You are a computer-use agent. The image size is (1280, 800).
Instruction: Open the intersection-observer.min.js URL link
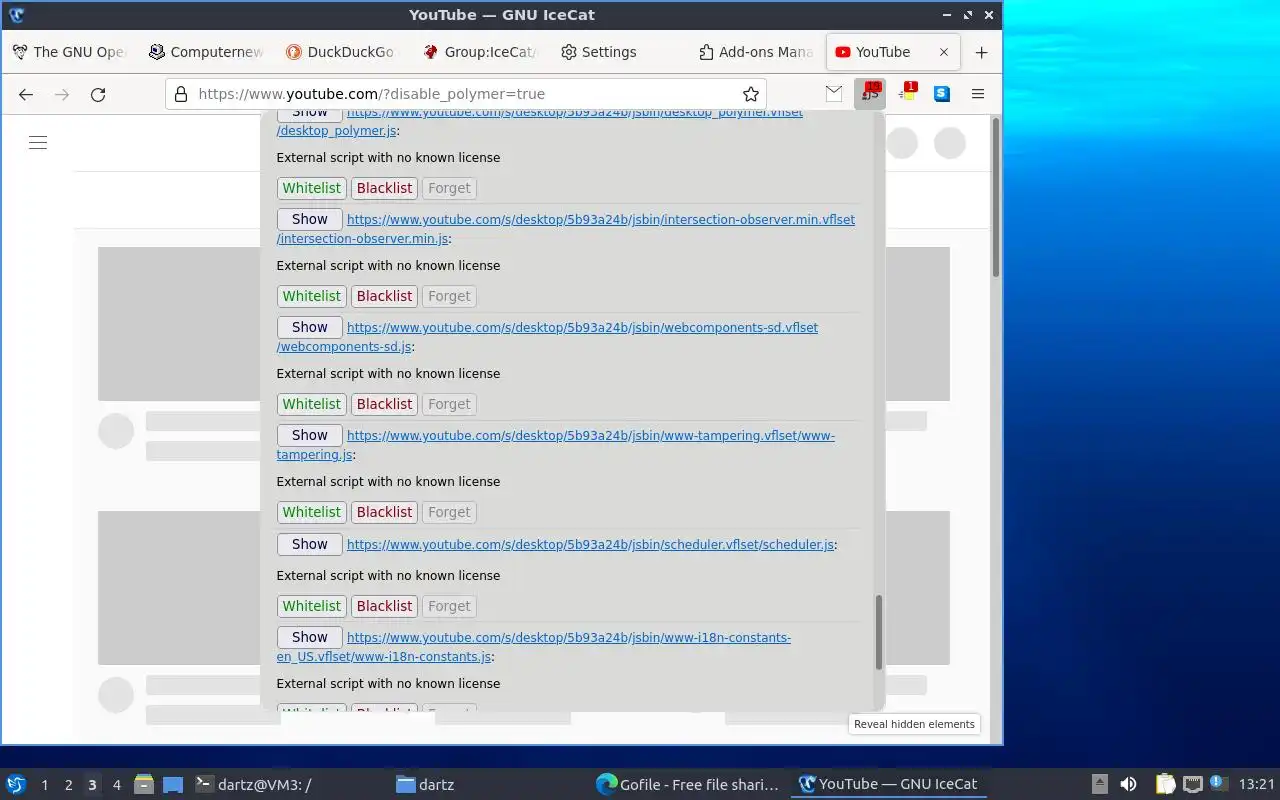point(600,220)
